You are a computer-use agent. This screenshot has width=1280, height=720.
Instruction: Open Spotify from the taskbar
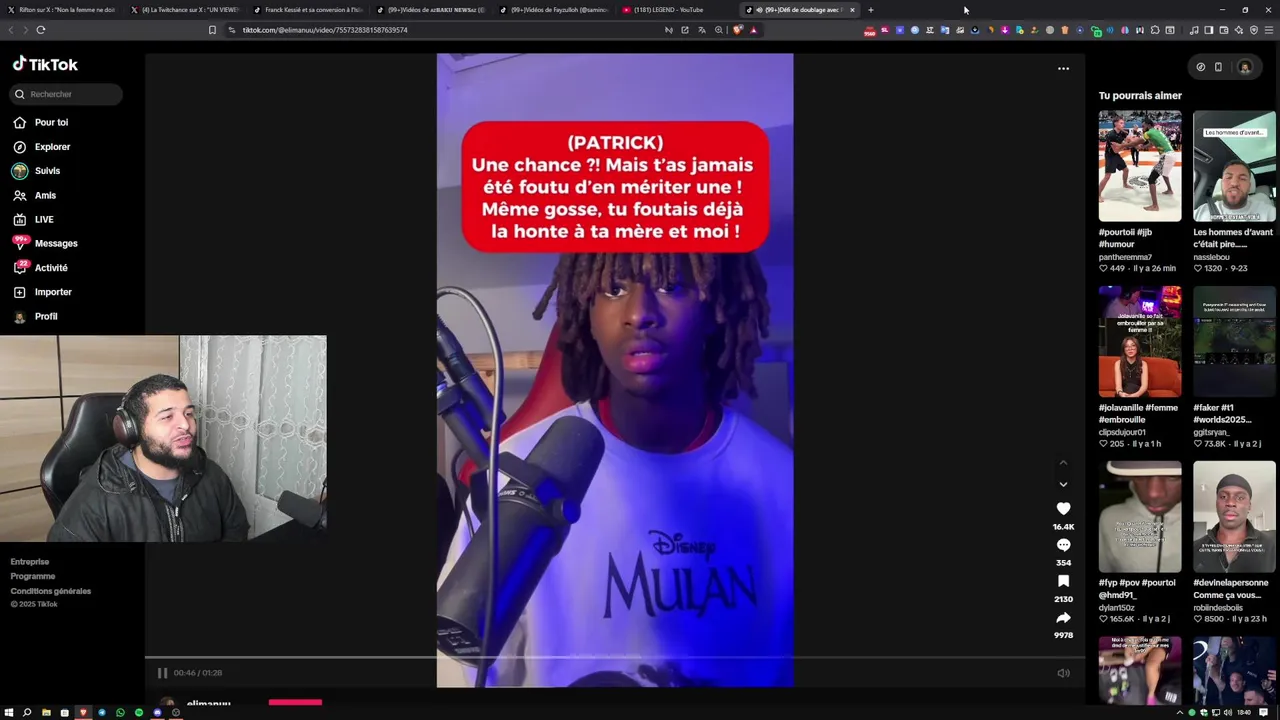click(x=139, y=712)
